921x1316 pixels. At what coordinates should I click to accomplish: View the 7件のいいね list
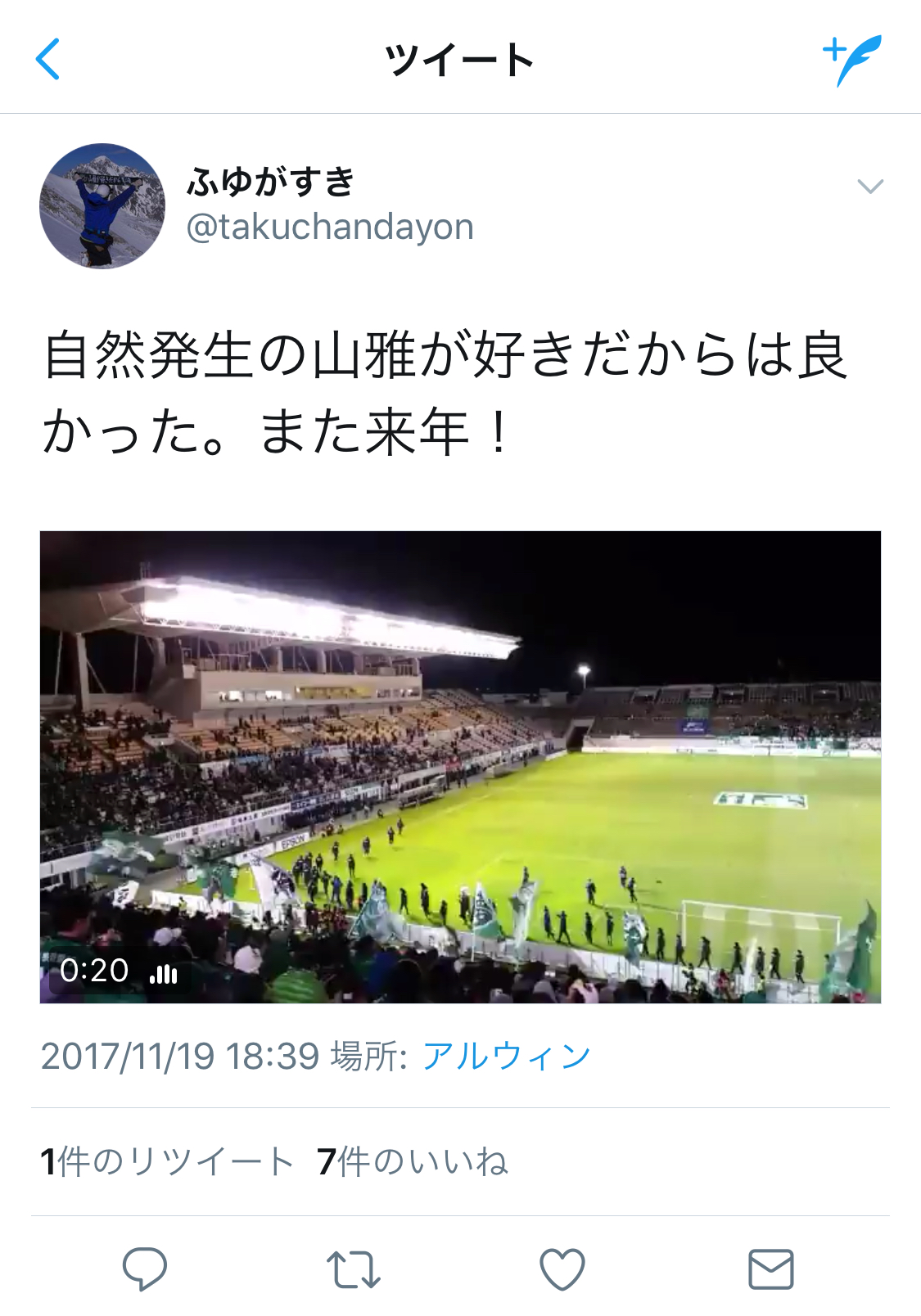point(413,1161)
